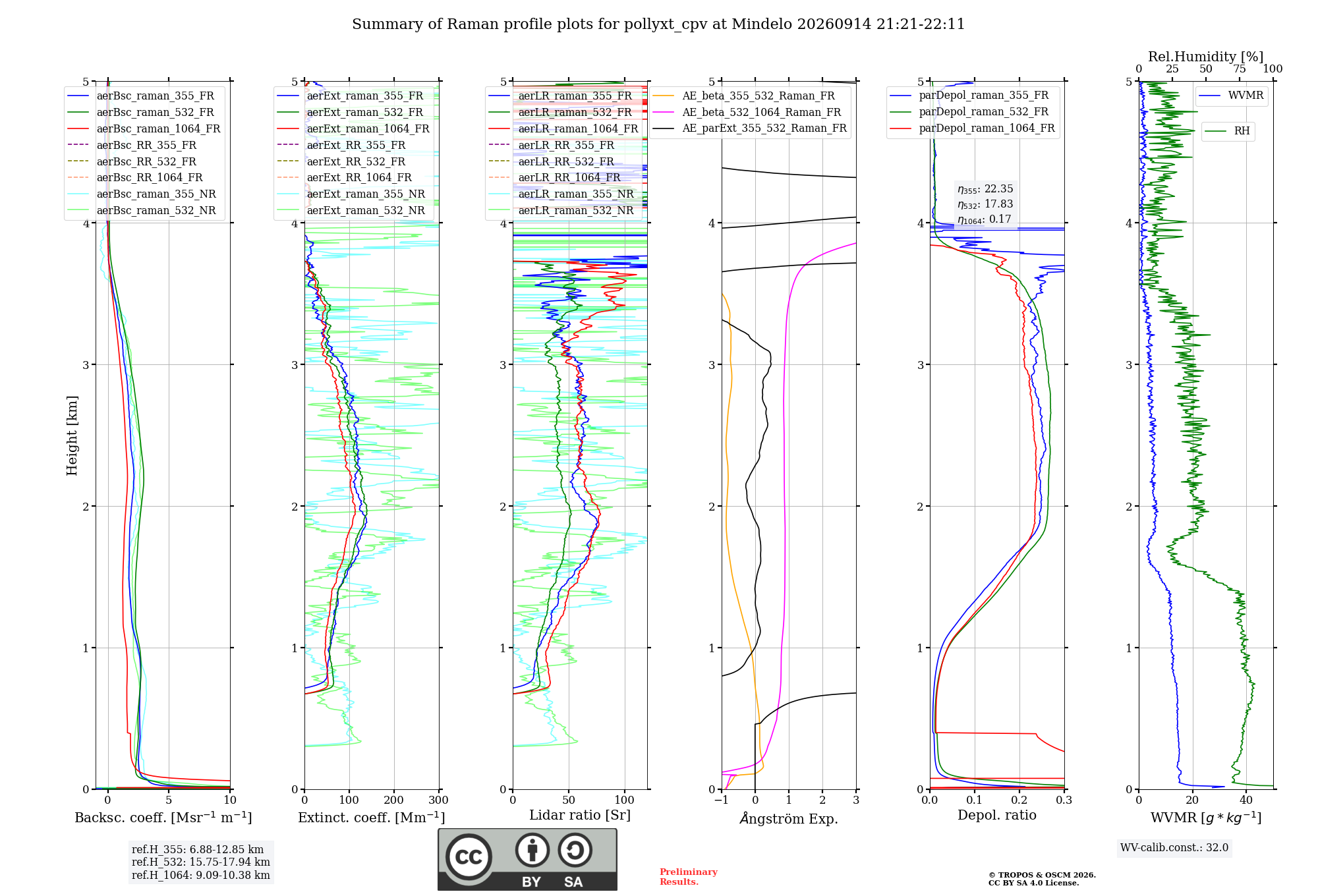Click the WV-calib.const.: 32.0 text
Image resolution: width=1318 pixels, height=896 pixels.
click(x=1174, y=848)
